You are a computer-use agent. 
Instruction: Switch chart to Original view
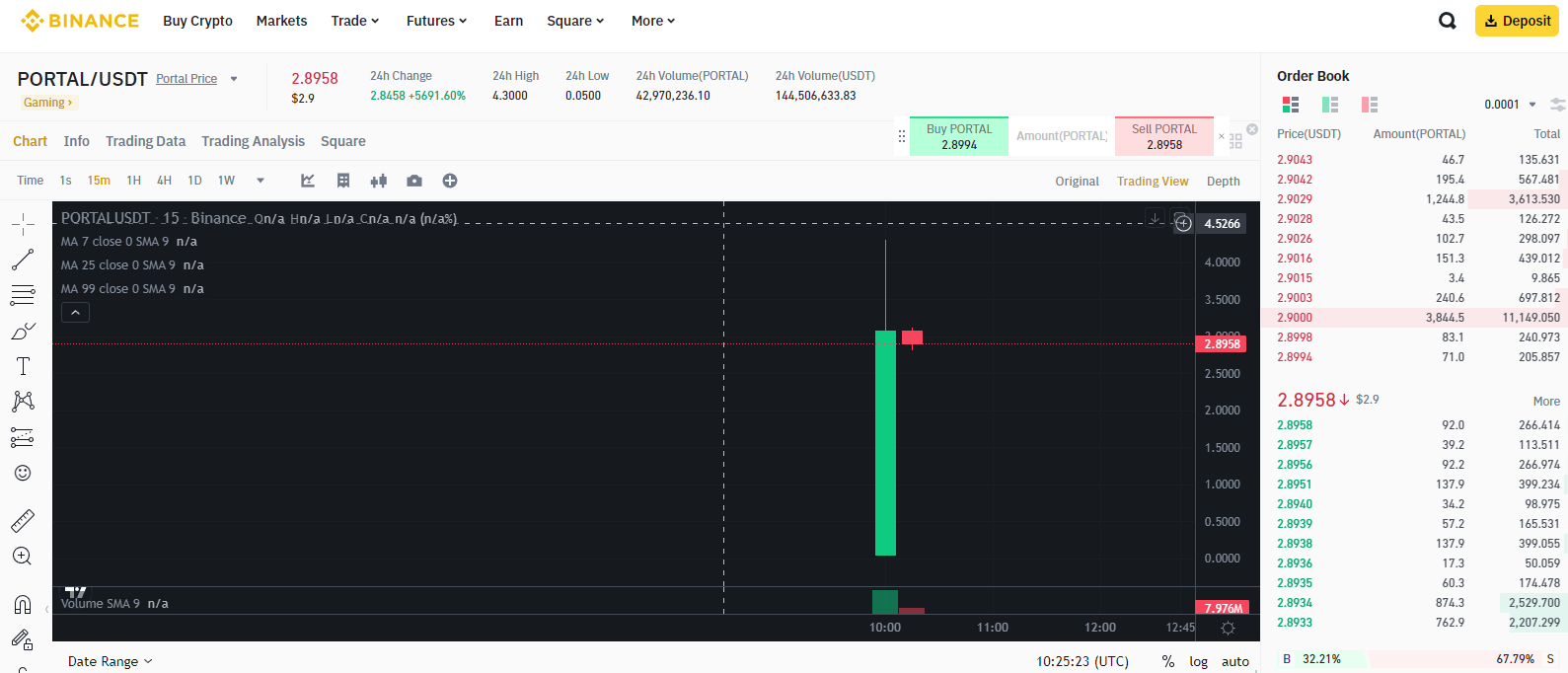tap(1077, 182)
